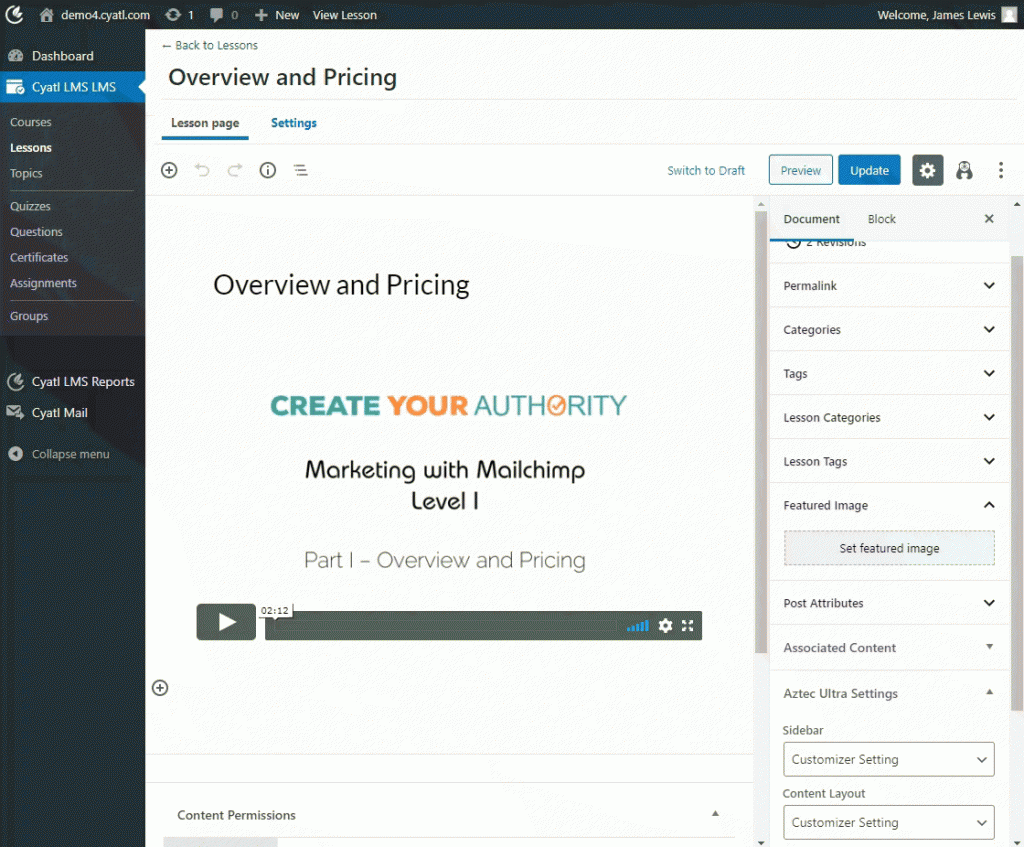Screen dimensions: 1024x847
Task: Go to Courses in the sidebar
Action: [x=31, y=122]
